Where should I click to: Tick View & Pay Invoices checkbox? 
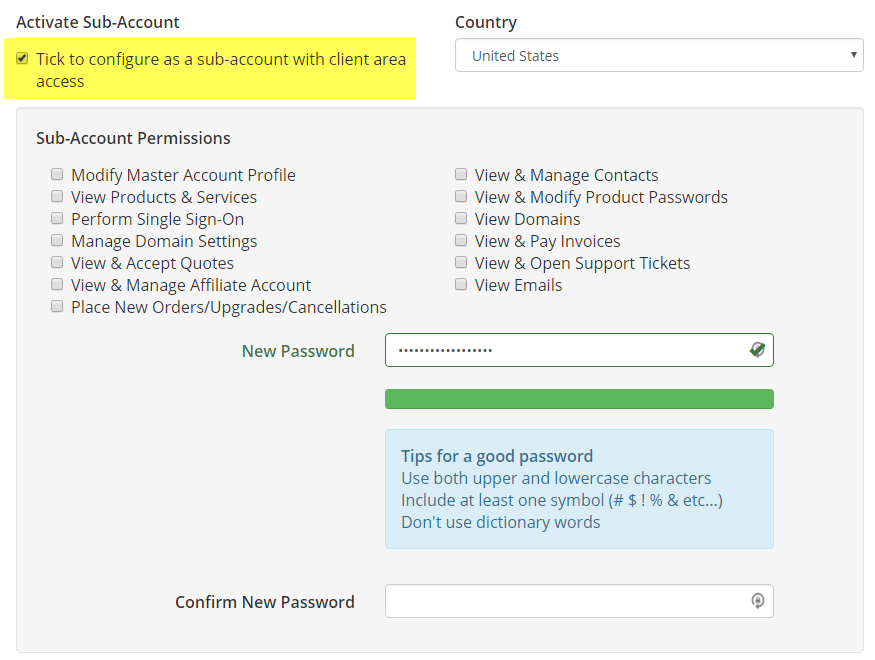pos(461,240)
